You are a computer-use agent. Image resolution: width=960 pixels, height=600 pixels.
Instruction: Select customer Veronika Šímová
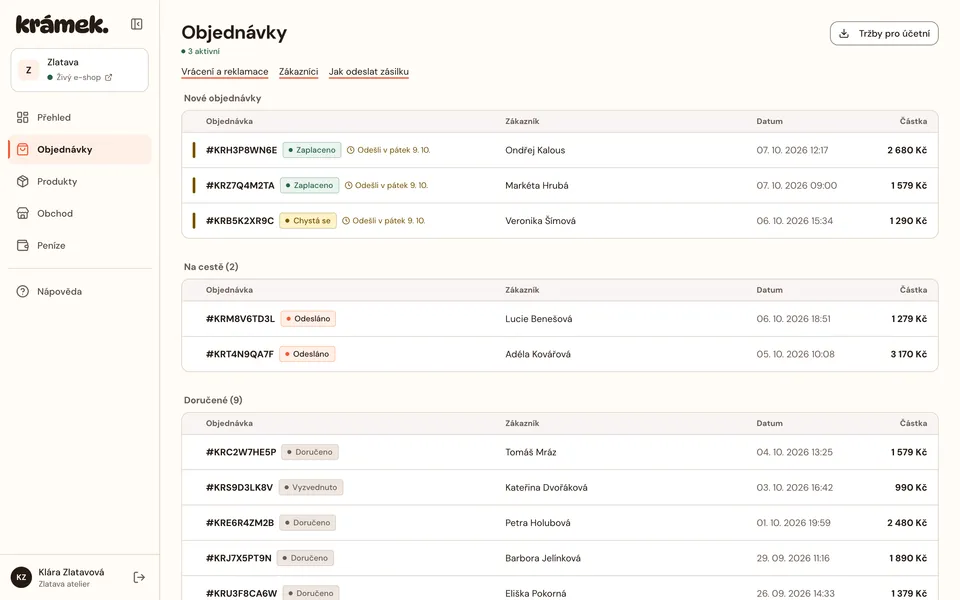pyautogui.click(x=540, y=221)
